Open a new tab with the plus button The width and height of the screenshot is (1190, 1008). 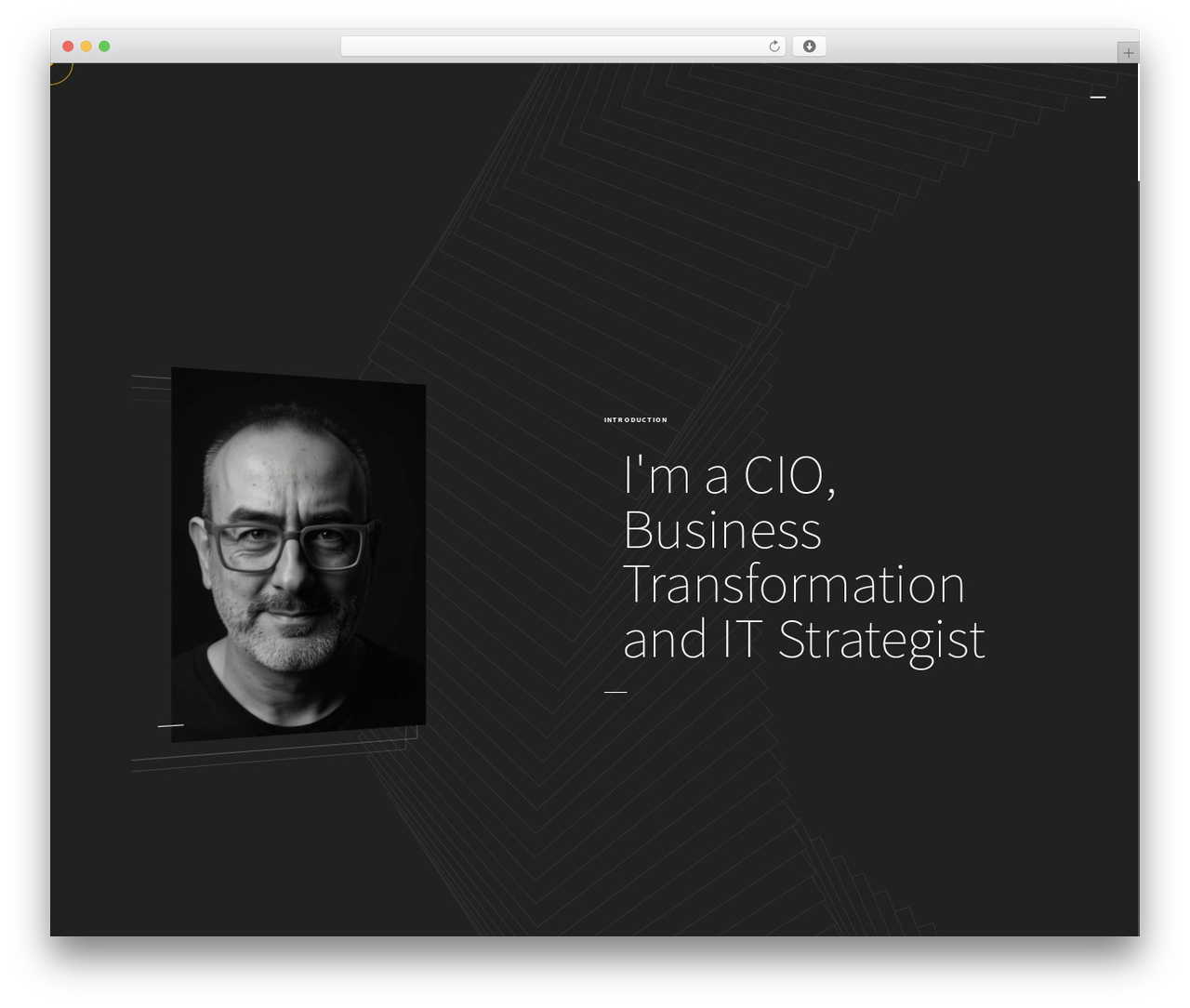tap(1128, 53)
